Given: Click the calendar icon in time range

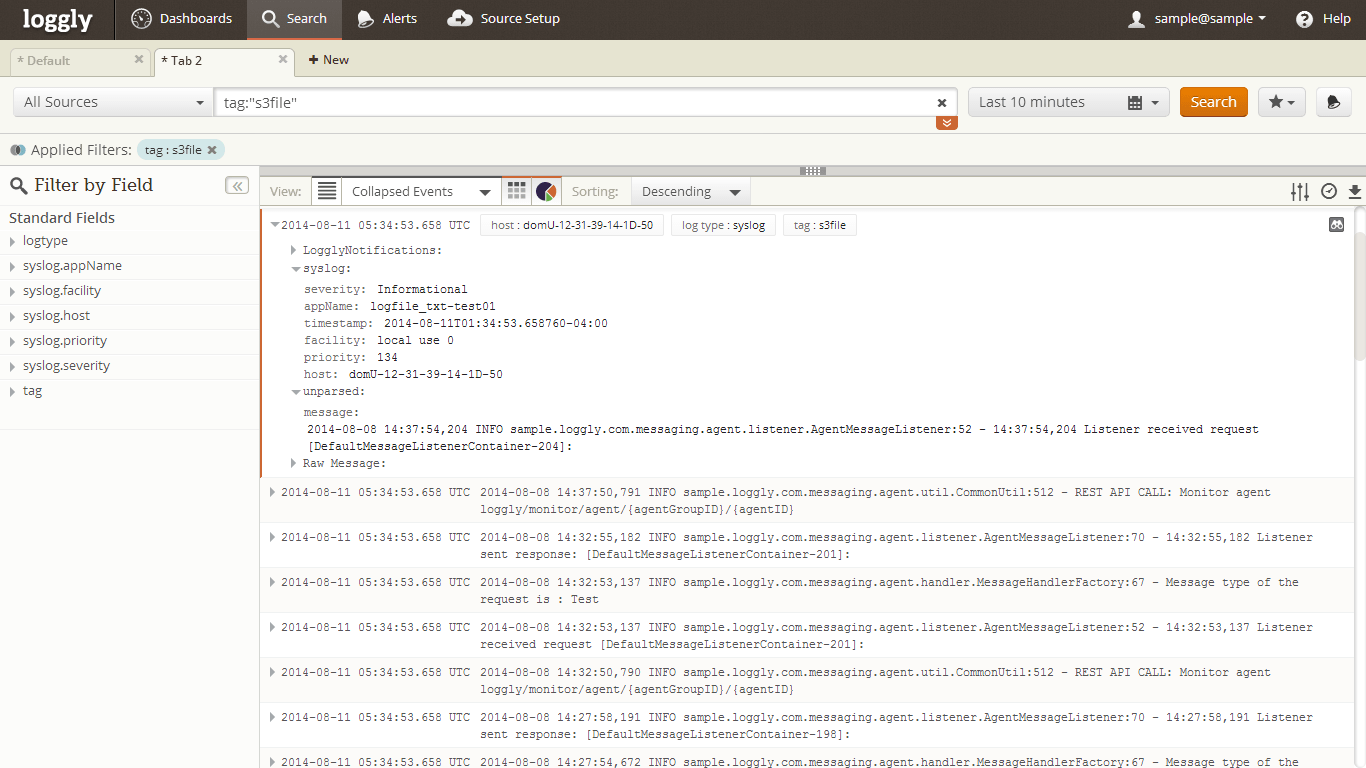Looking at the screenshot, I should [x=1134, y=103].
